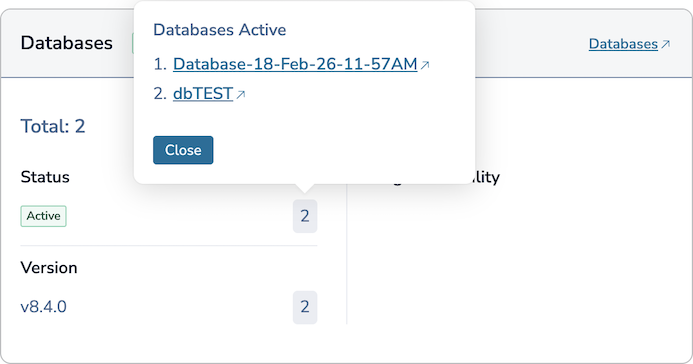Click the green Active status badge
This screenshot has width=693, height=364.
coord(43,216)
